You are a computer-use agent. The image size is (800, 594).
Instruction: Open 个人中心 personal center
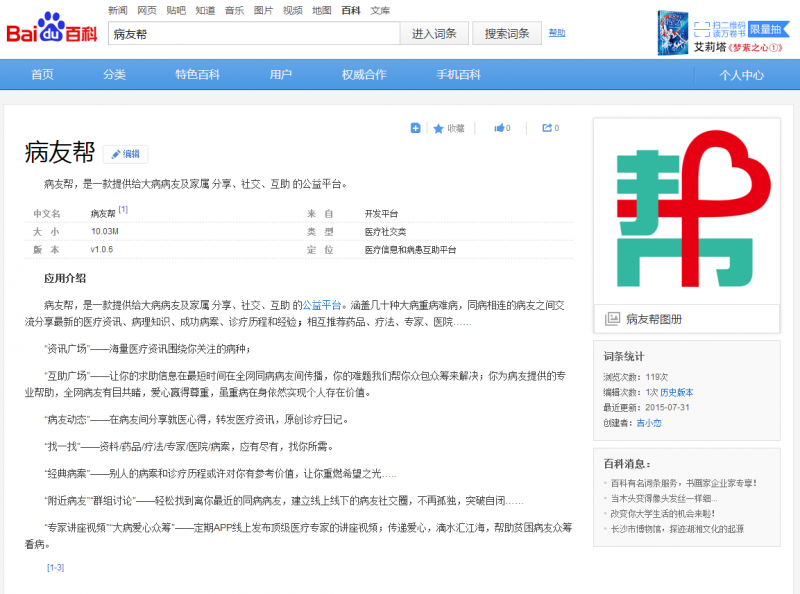[741, 75]
